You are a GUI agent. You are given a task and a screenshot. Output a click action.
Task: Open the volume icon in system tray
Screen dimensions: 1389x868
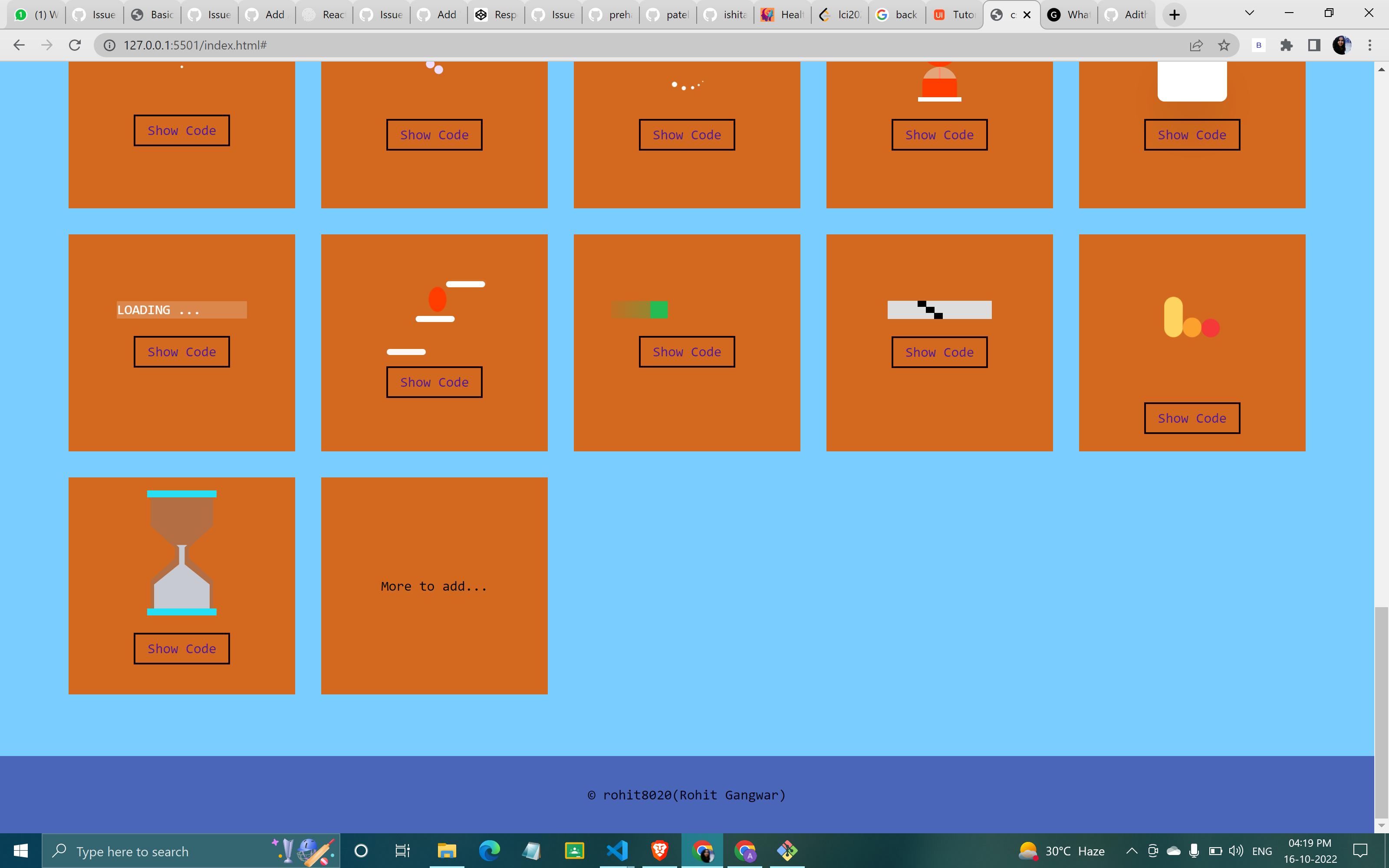point(1235,851)
